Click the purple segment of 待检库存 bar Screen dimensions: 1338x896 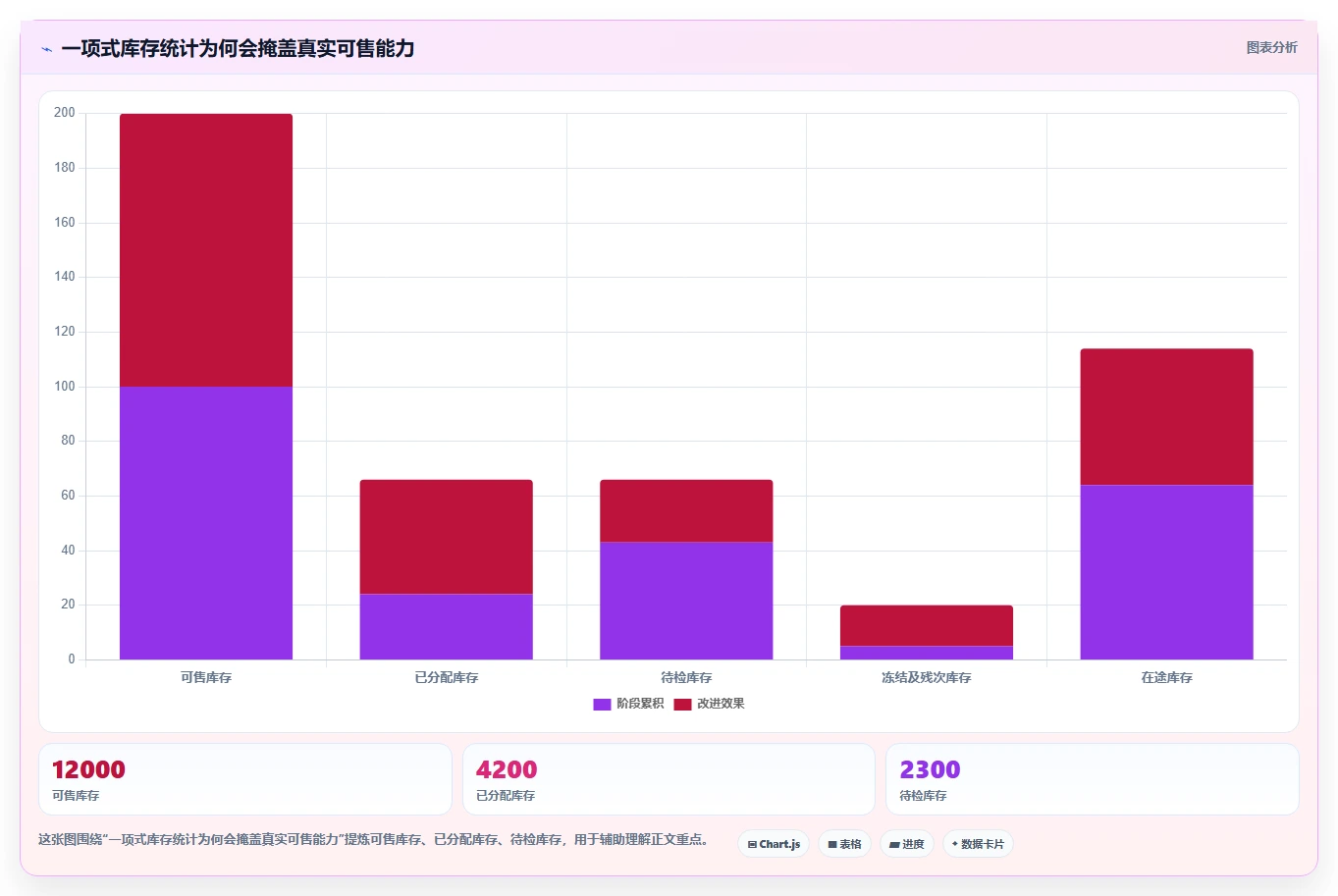tap(686, 601)
